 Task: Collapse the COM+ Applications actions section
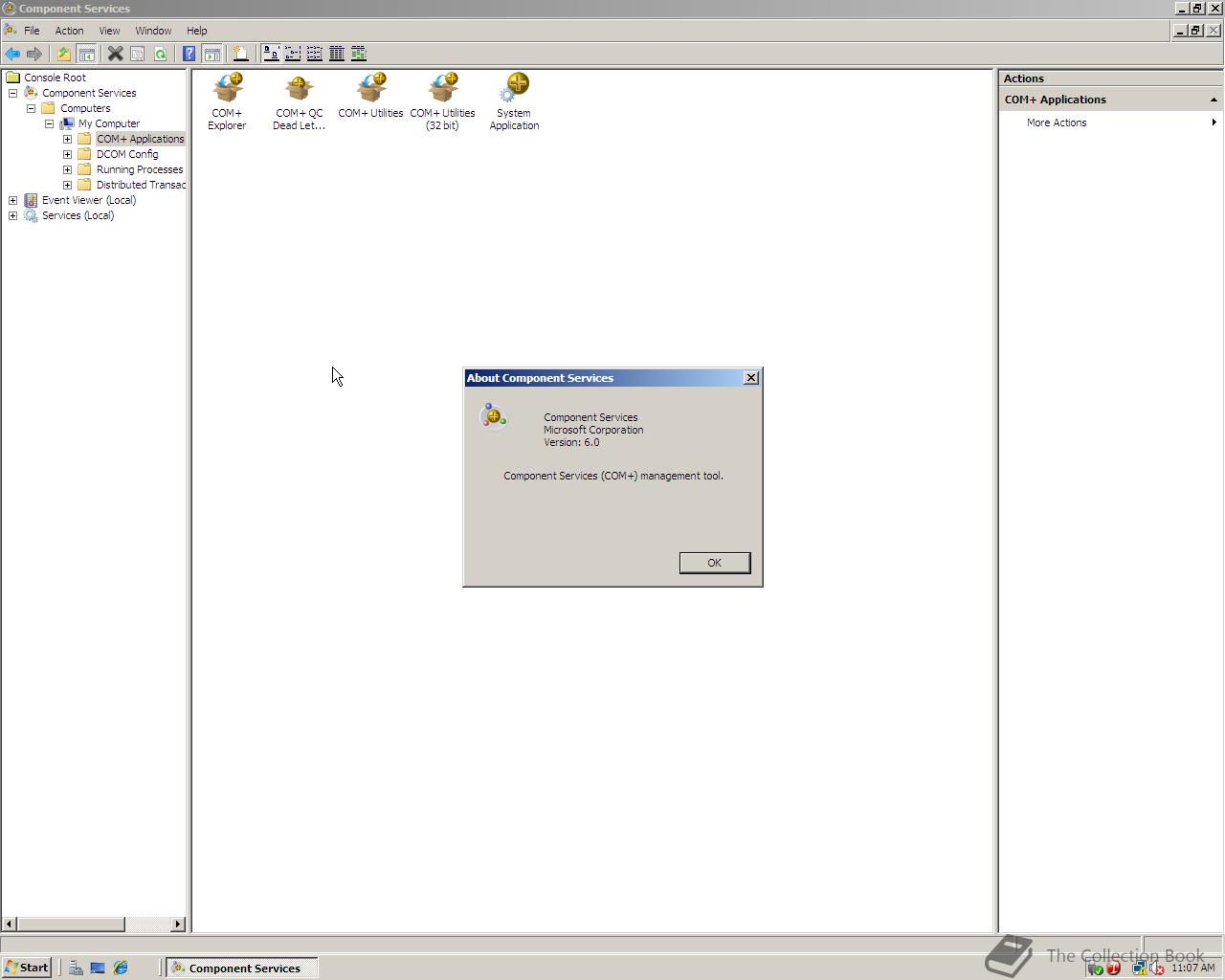coord(1214,100)
